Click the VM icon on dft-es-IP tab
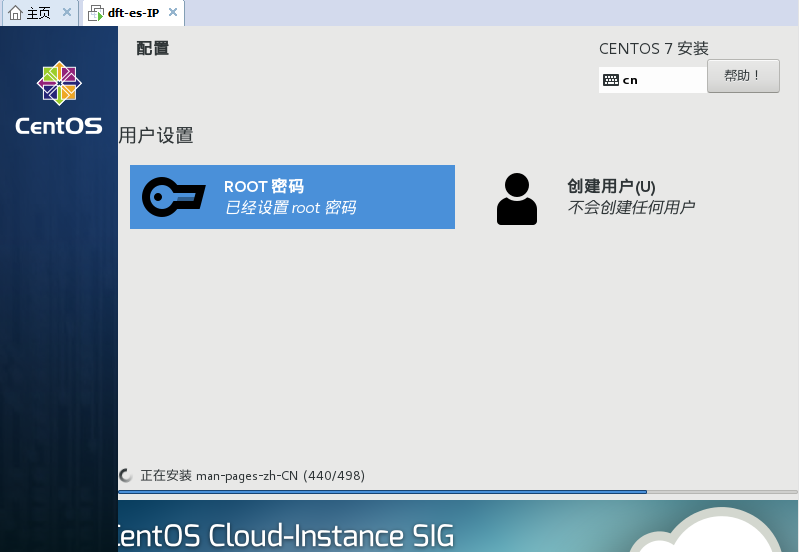Image resolution: width=800 pixels, height=552 pixels. point(95,13)
